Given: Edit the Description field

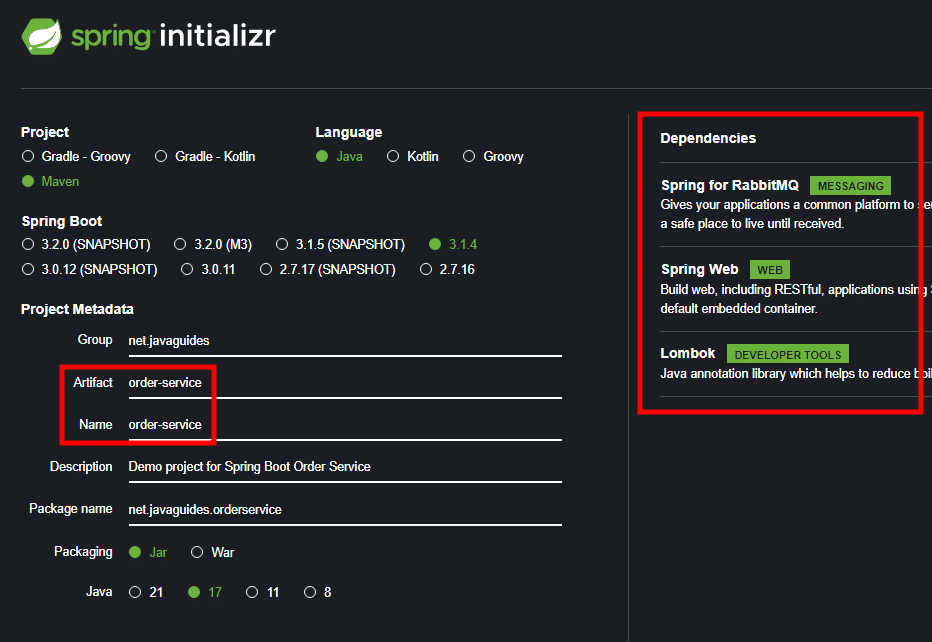Looking at the screenshot, I should (345, 468).
